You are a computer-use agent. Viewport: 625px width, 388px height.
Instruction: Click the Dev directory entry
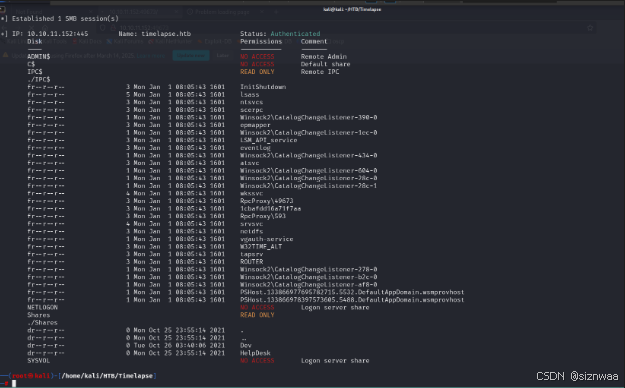point(246,345)
